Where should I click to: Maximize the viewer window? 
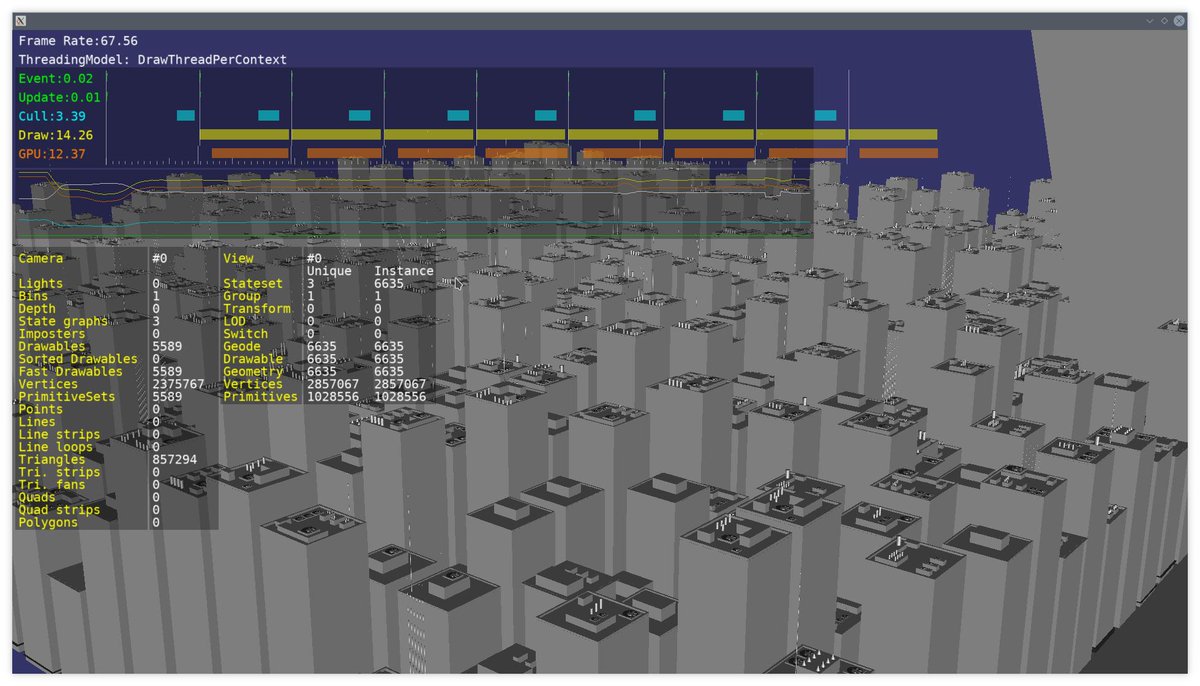(x=1165, y=21)
